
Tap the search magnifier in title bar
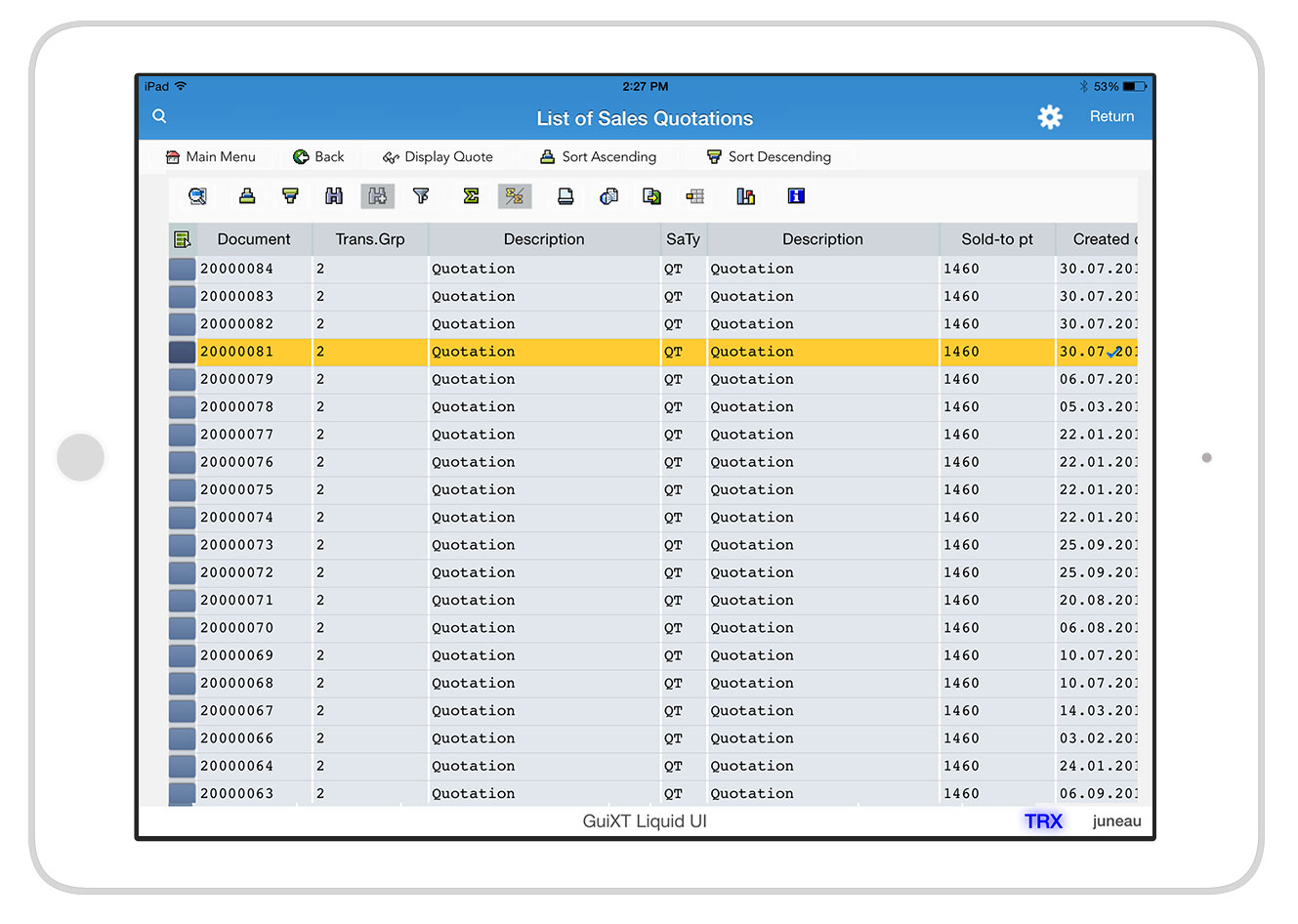160,116
